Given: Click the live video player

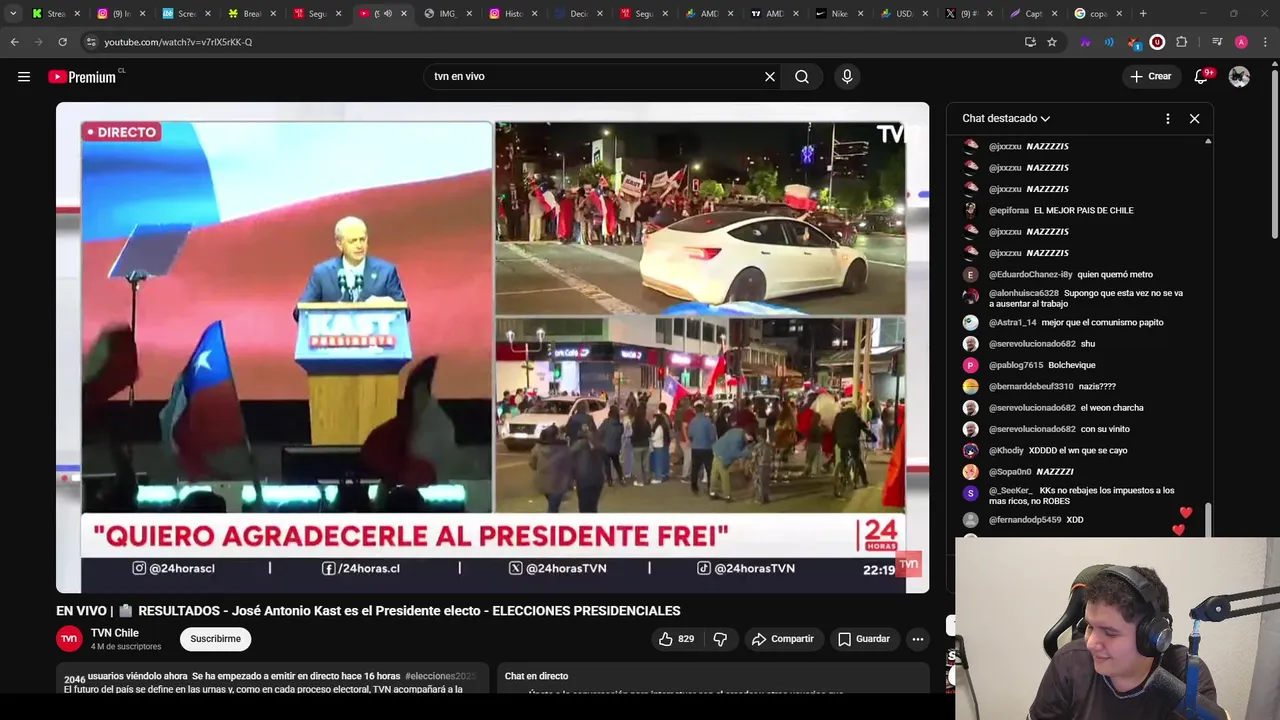Looking at the screenshot, I should point(492,347).
